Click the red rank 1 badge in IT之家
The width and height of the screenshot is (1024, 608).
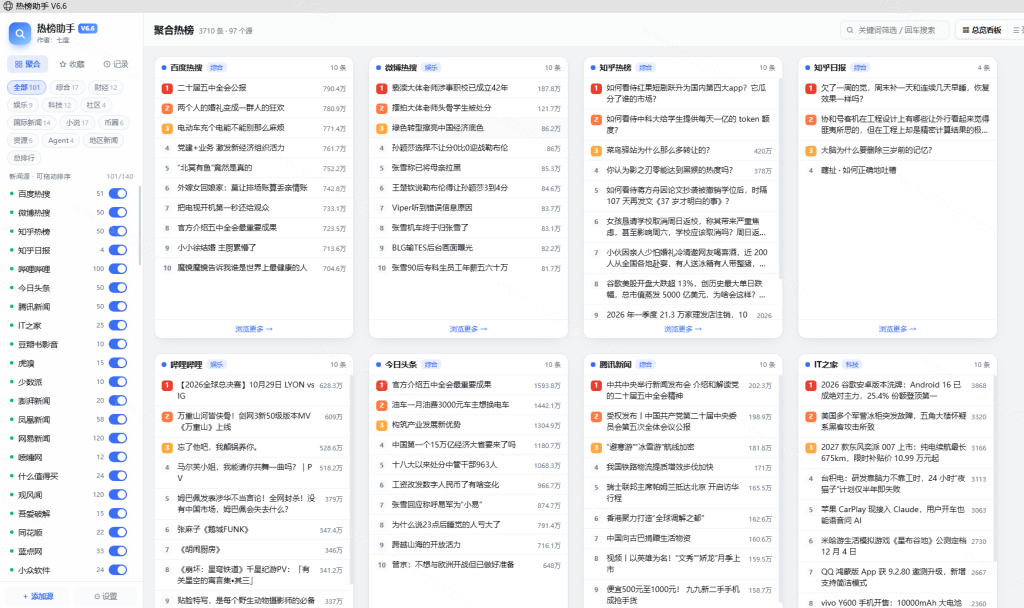click(x=810, y=385)
